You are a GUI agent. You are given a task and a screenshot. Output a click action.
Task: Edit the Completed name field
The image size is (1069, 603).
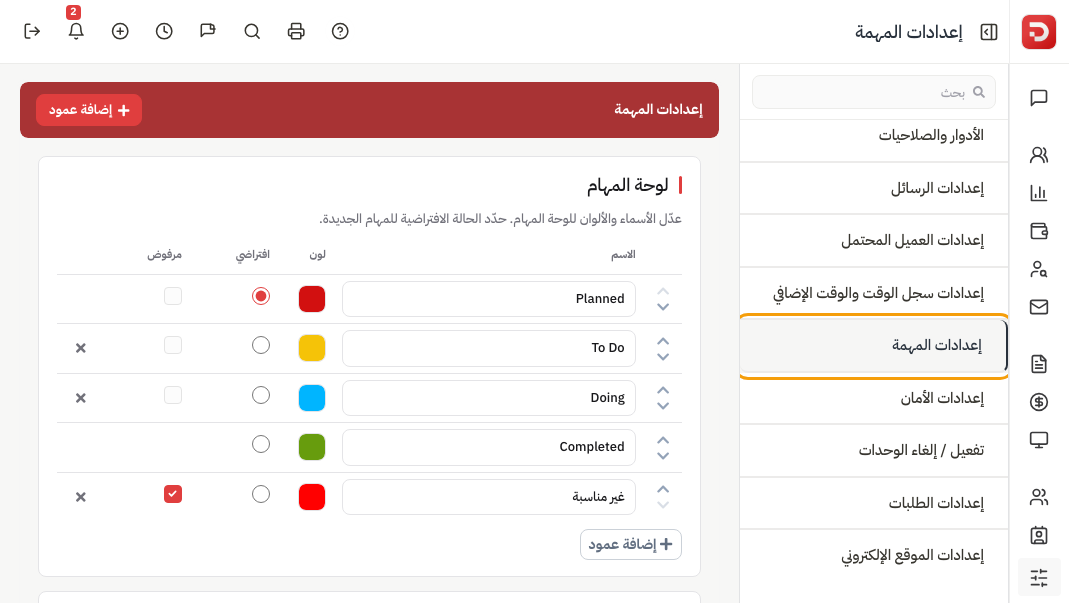click(x=489, y=447)
